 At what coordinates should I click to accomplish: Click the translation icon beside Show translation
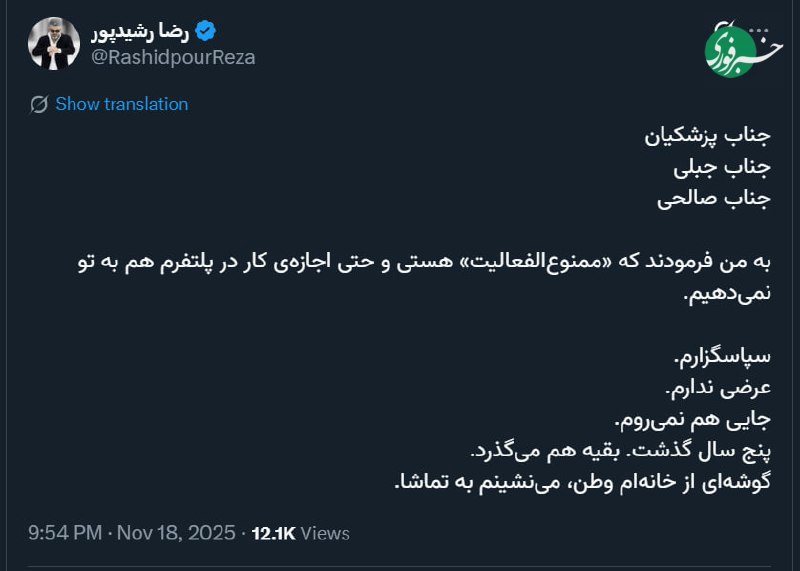40,104
